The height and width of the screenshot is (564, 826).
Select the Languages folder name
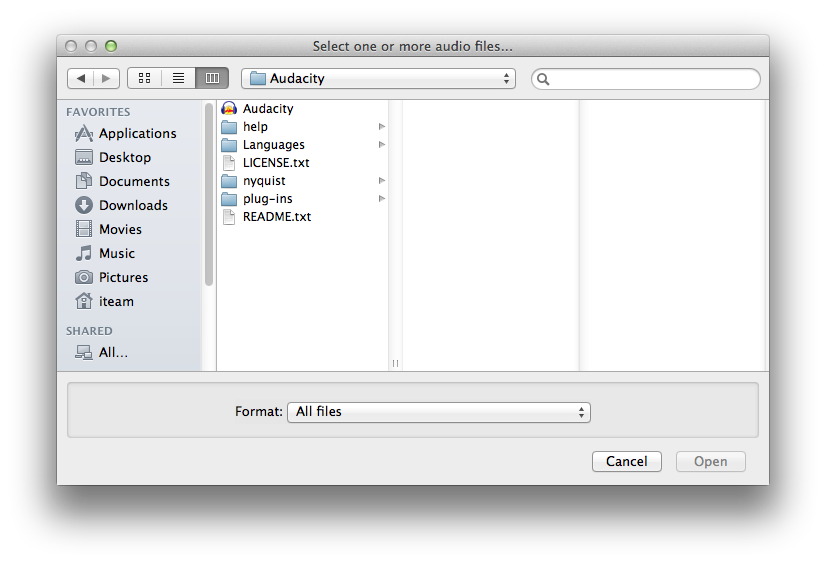(x=273, y=145)
